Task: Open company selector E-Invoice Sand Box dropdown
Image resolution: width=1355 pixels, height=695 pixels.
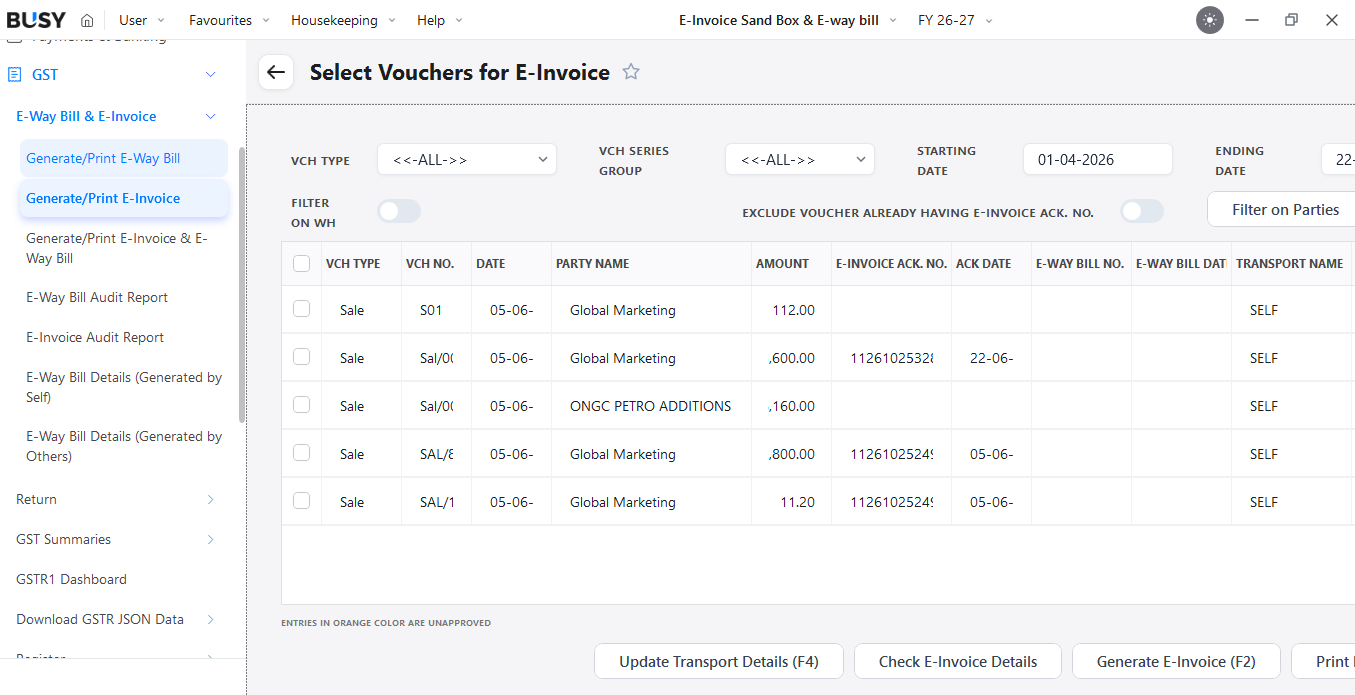Action: click(788, 20)
